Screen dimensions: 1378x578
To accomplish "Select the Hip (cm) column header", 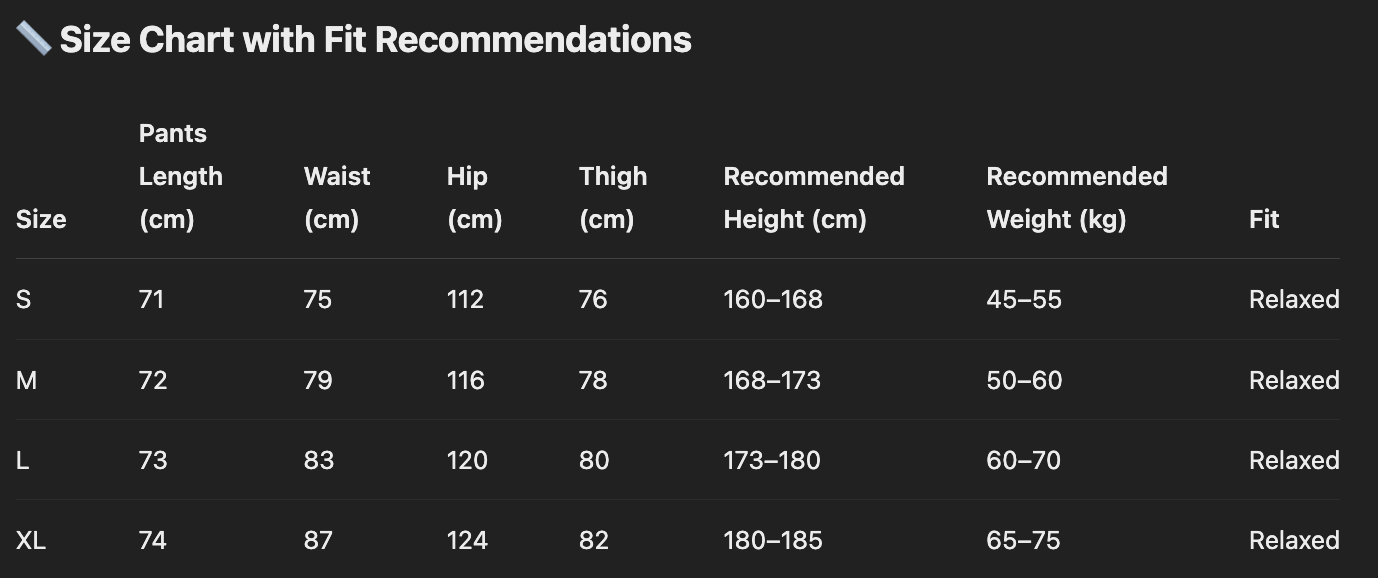I will click(474, 198).
